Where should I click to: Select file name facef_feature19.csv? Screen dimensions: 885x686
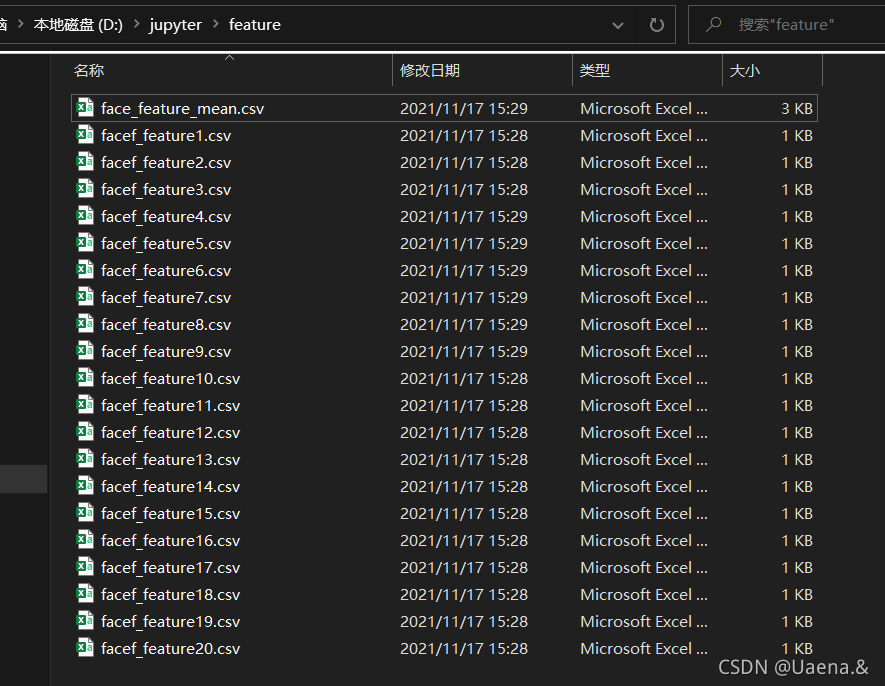click(170, 622)
